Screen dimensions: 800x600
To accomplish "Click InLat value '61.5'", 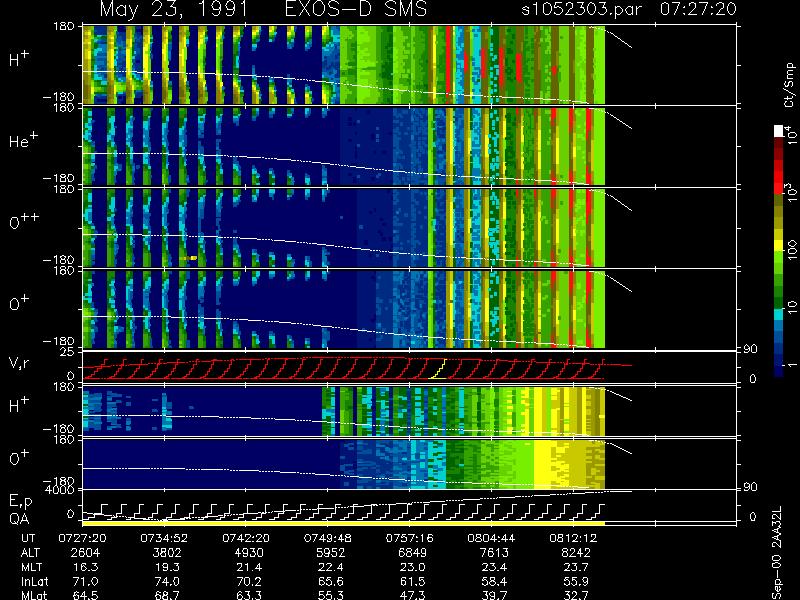I will [x=412, y=581].
